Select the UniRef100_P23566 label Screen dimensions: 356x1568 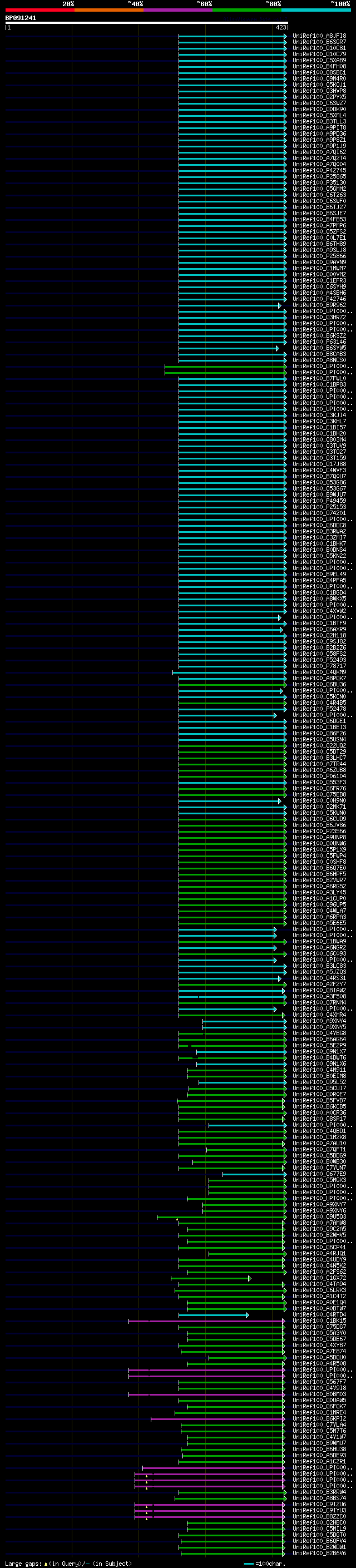[x=319, y=831]
